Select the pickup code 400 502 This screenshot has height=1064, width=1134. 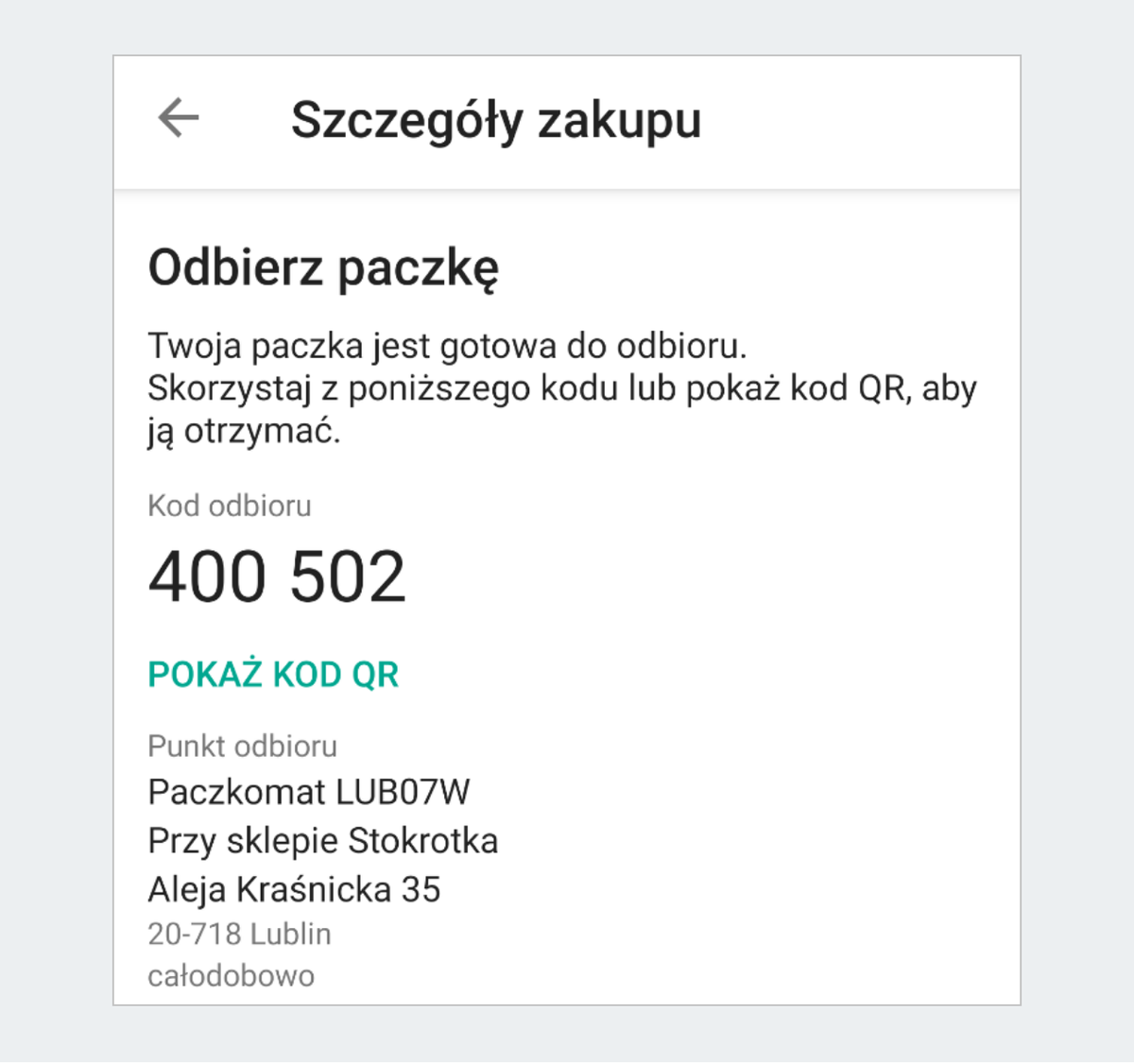click(x=277, y=575)
